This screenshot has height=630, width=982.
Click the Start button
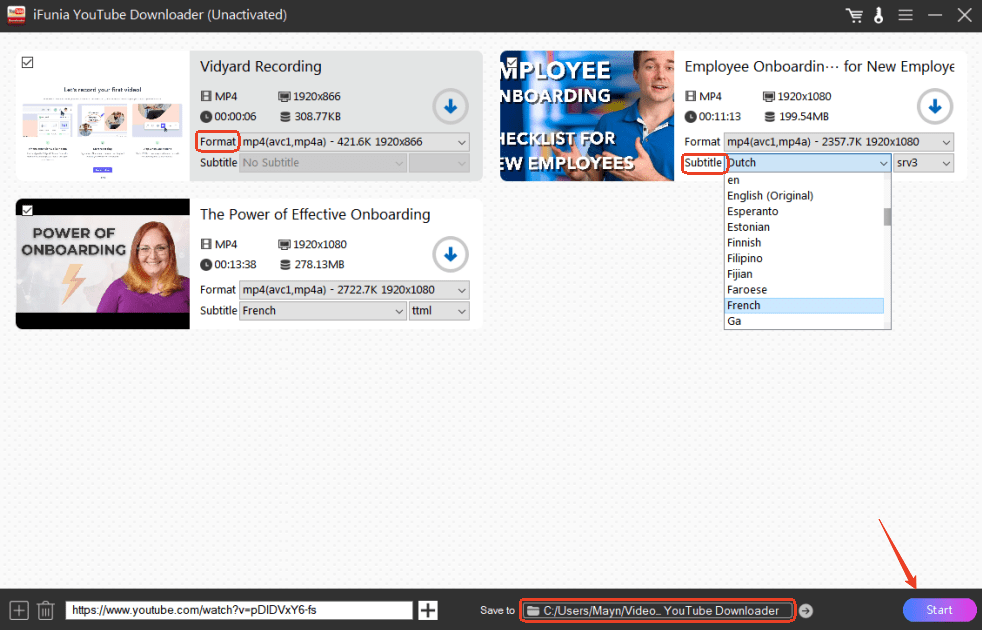pyautogui.click(x=939, y=610)
